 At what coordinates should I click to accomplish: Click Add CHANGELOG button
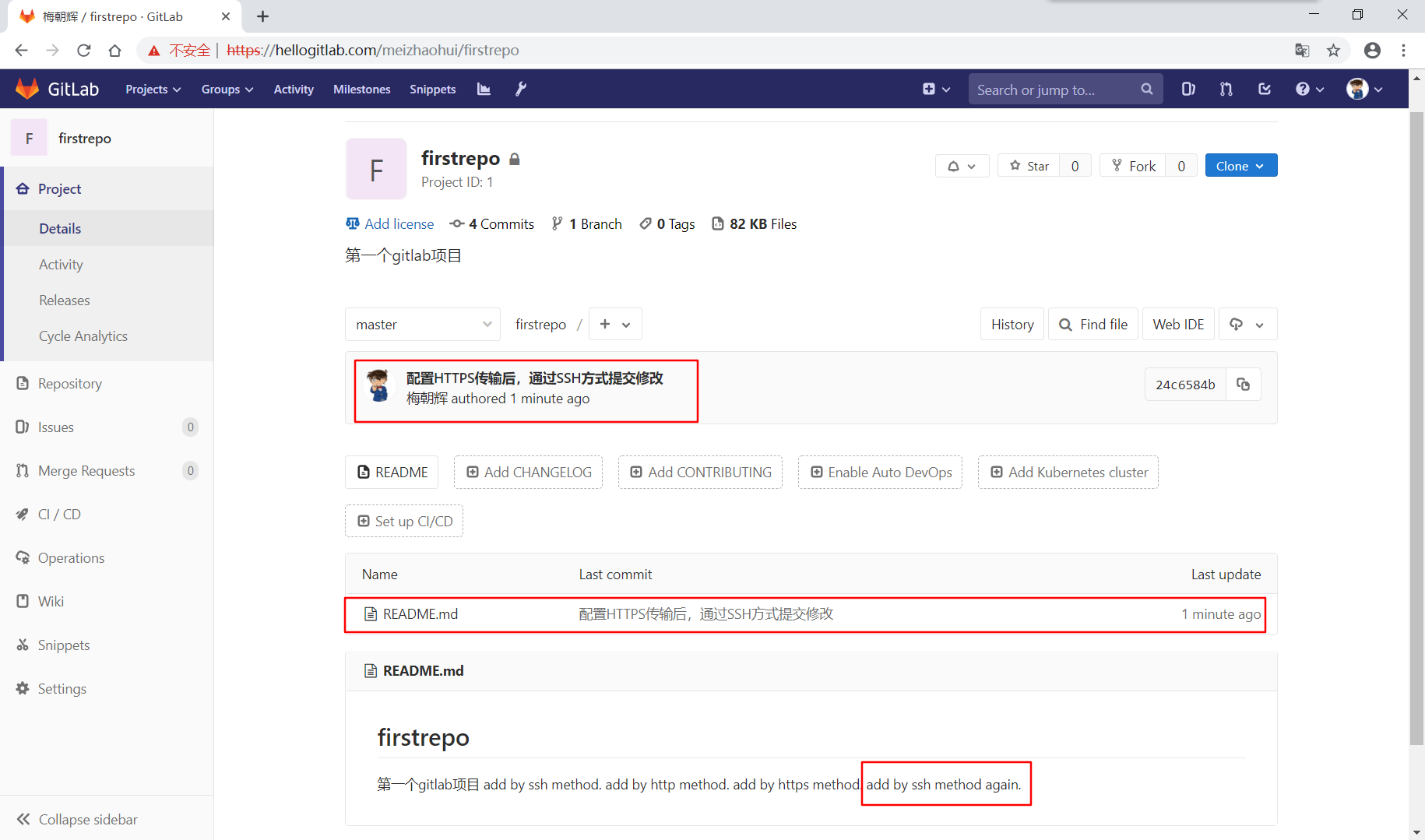[529, 472]
